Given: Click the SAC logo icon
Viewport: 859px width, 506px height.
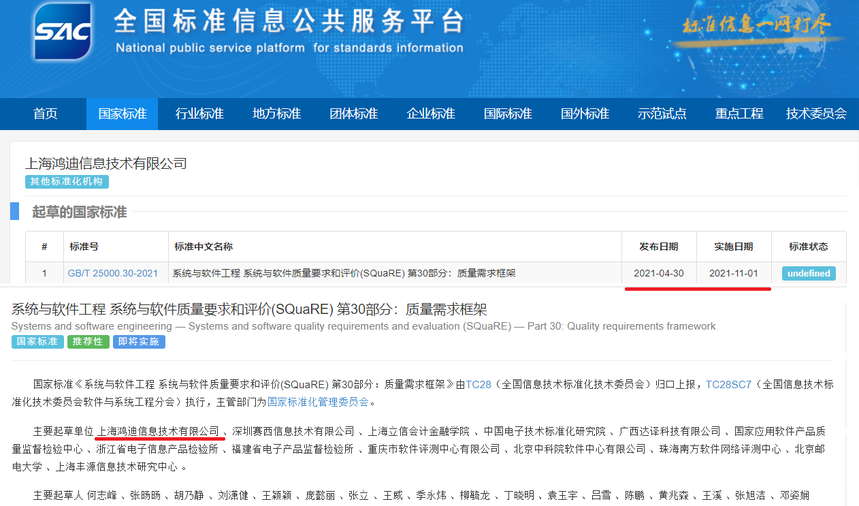Looking at the screenshot, I should (62, 31).
